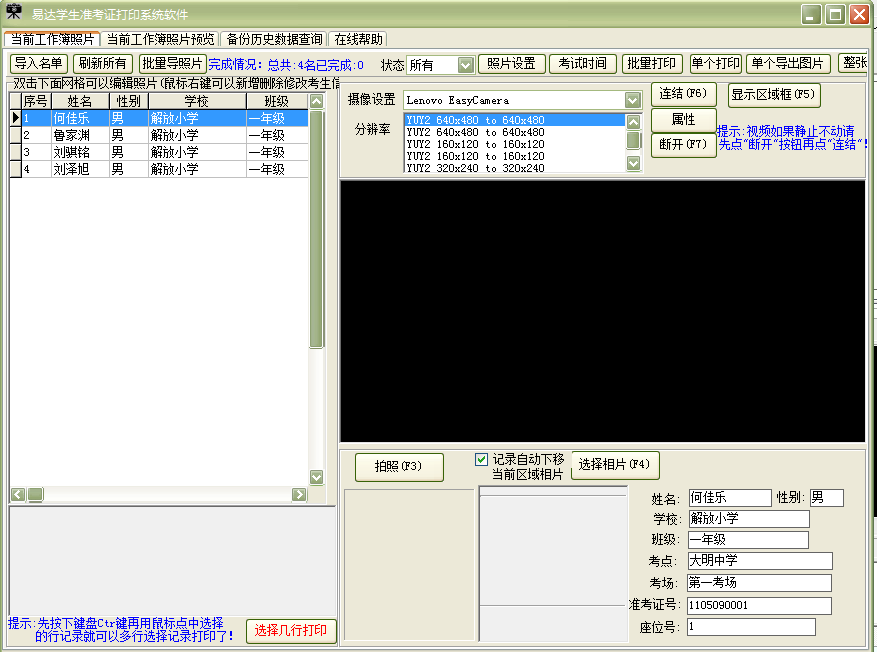Click the red 选择几行打印 button
Image resolution: width=877 pixels, height=652 pixels.
tap(291, 631)
